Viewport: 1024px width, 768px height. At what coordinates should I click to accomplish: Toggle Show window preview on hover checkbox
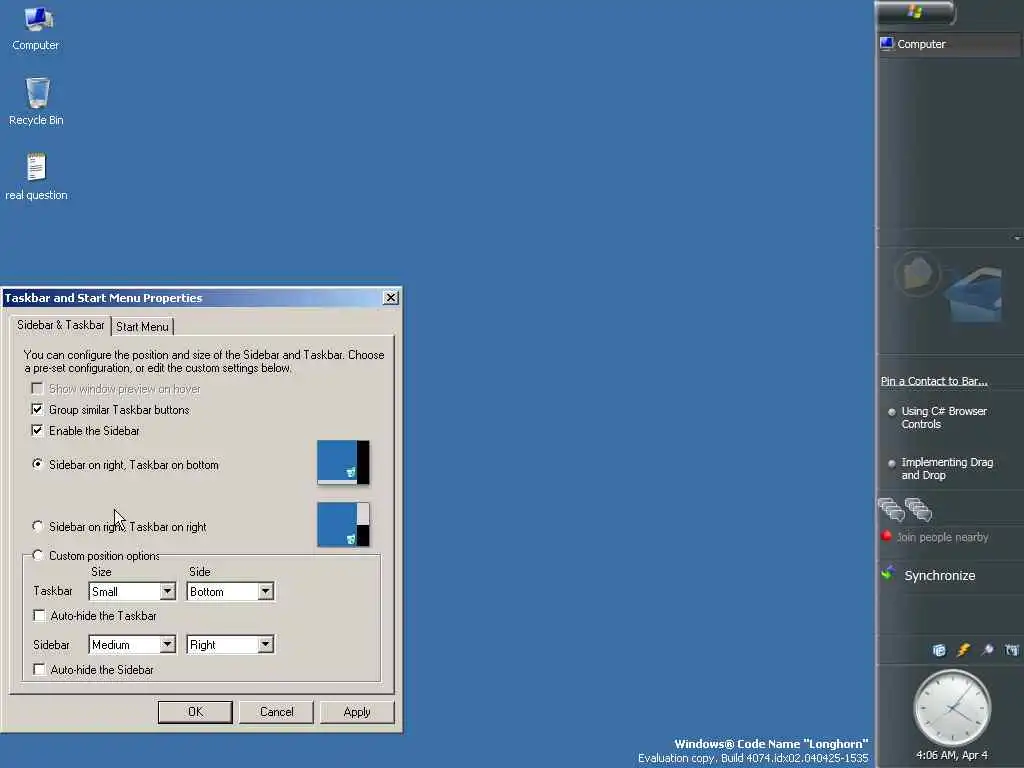point(37,389)
